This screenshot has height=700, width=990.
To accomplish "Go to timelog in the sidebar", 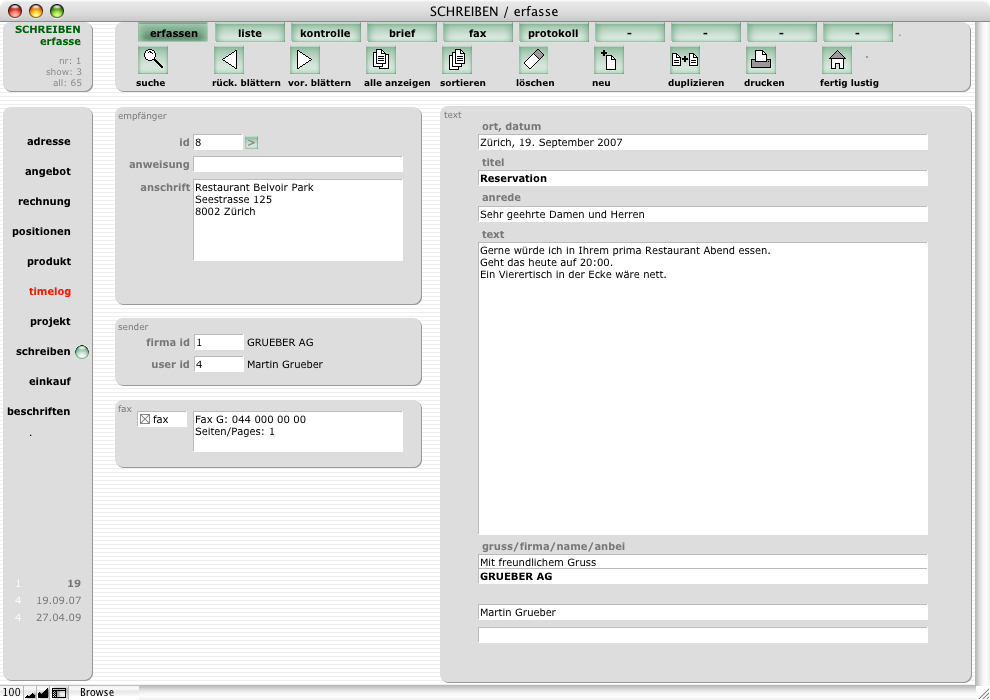I will (x=50, y=292).
